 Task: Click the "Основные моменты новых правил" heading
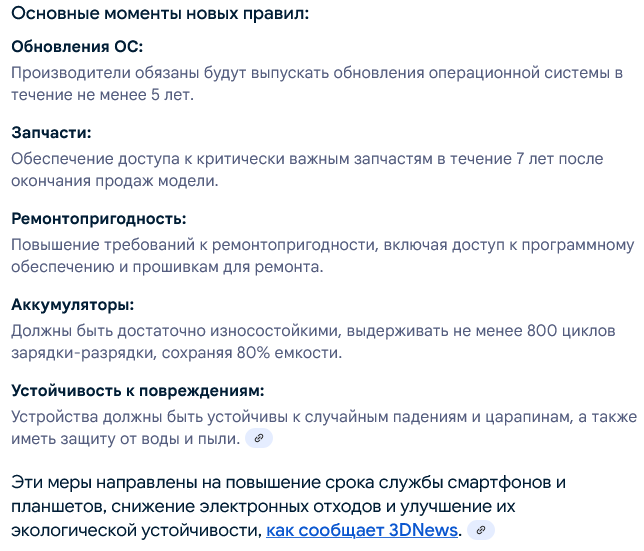160,15
